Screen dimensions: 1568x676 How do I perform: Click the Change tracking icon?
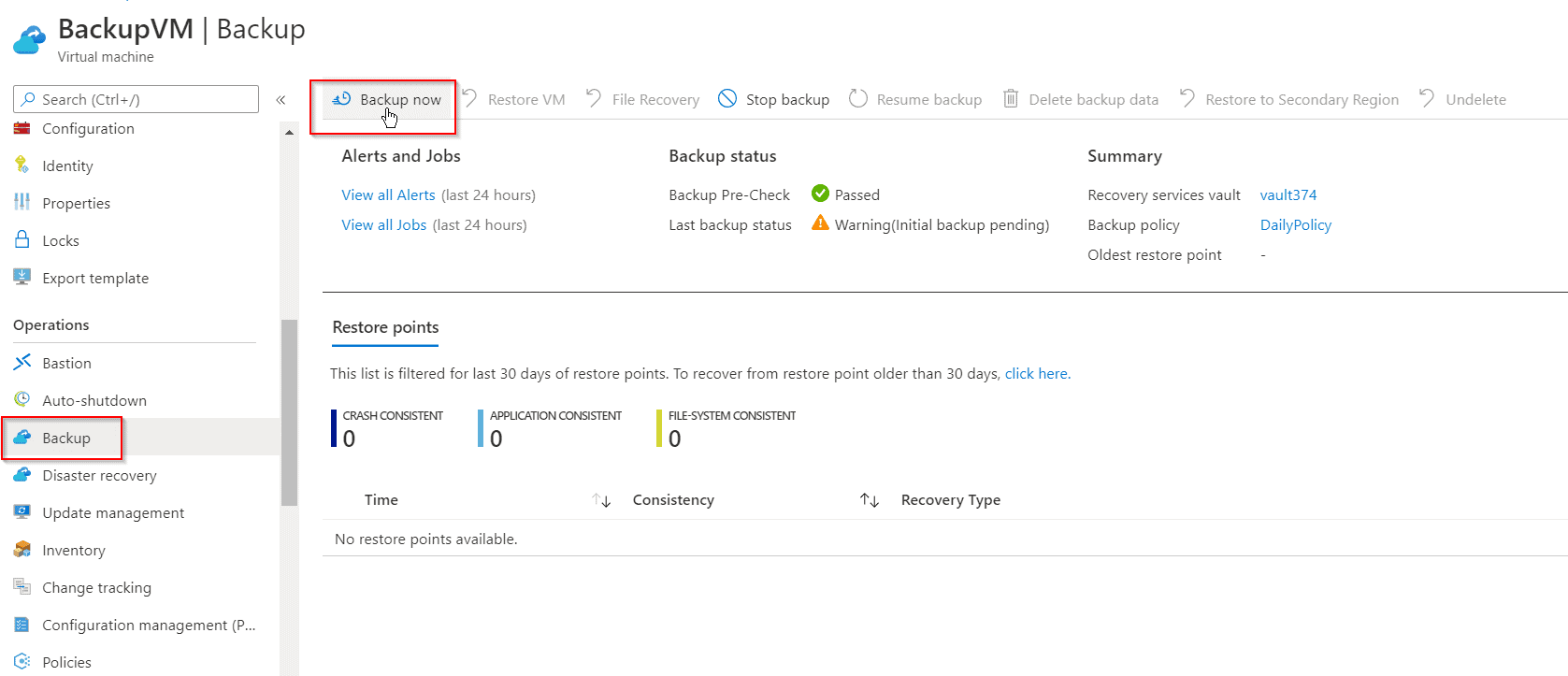[22, 586]
